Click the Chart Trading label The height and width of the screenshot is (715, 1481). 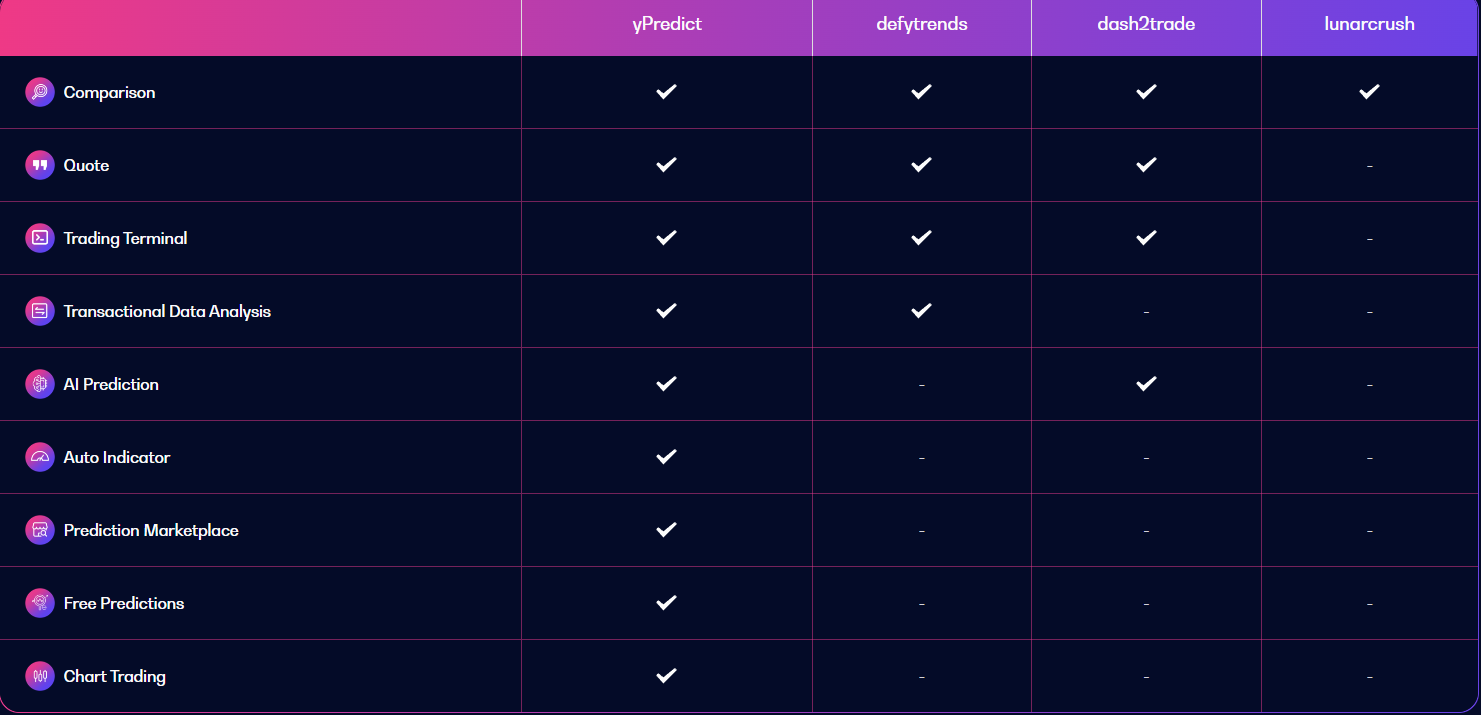[115, 676]
